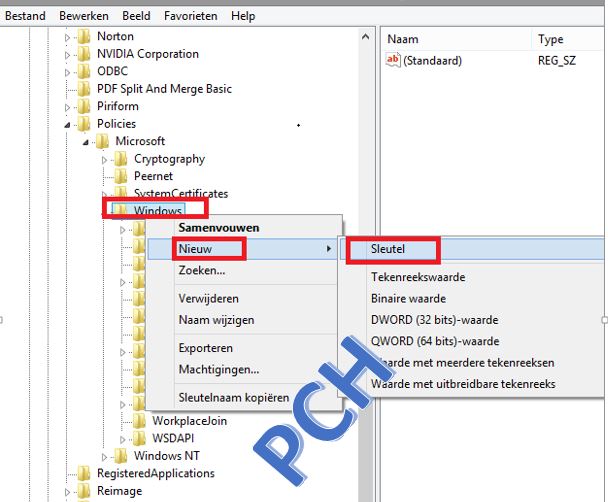The image size is (608, 502).
Task: Select the WorkplaceJoin key
Action: [x=190, y=421]
